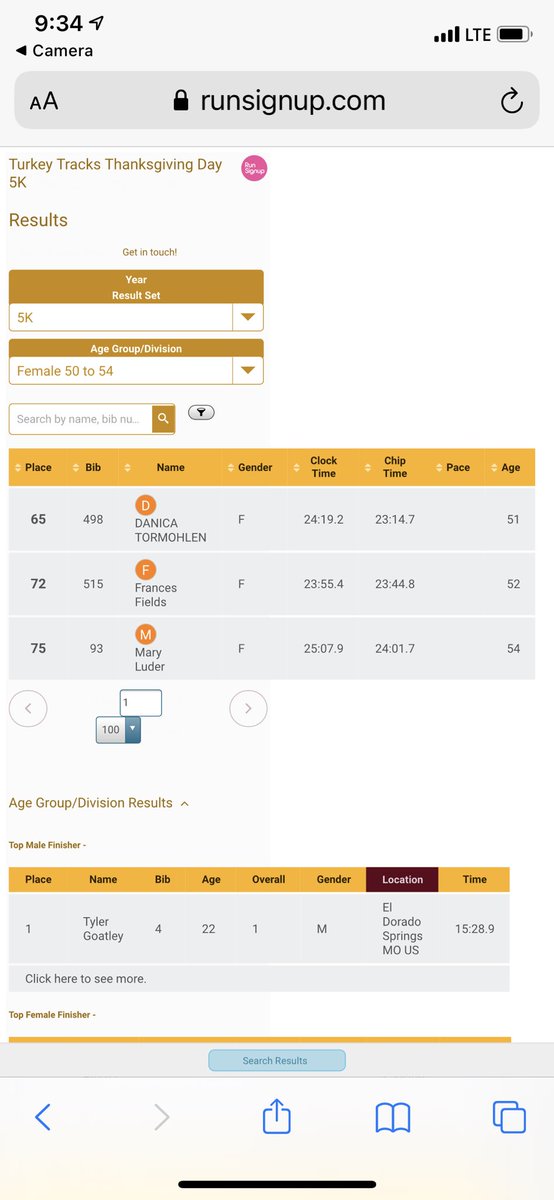554x1200 pixels.
Task: Tap the Safari forward arrow
Action: tap(161, 1116)
